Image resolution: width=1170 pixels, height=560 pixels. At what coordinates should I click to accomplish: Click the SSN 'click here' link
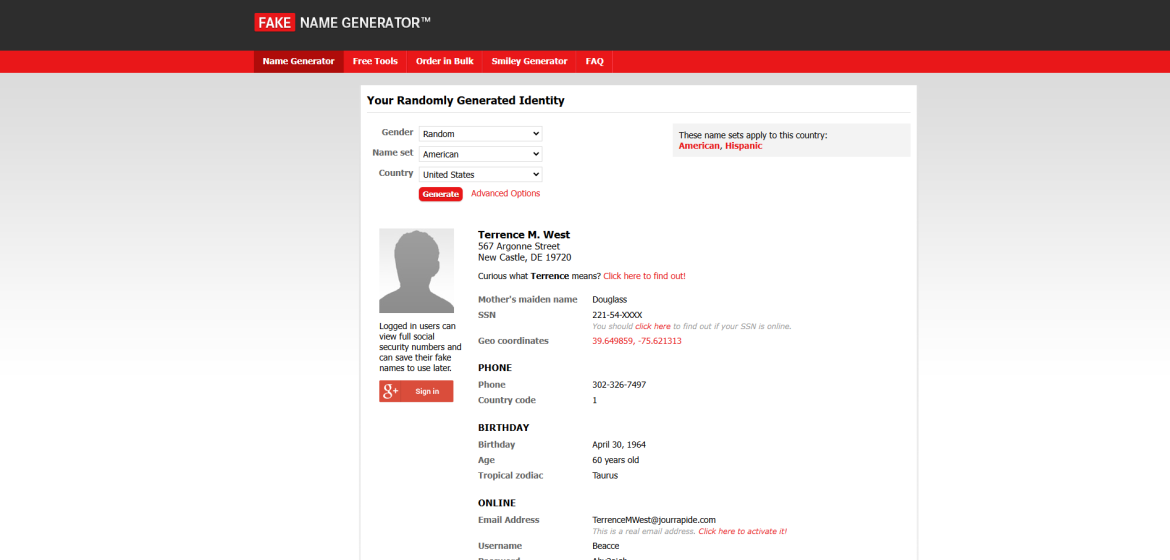(x=653, y=326)
